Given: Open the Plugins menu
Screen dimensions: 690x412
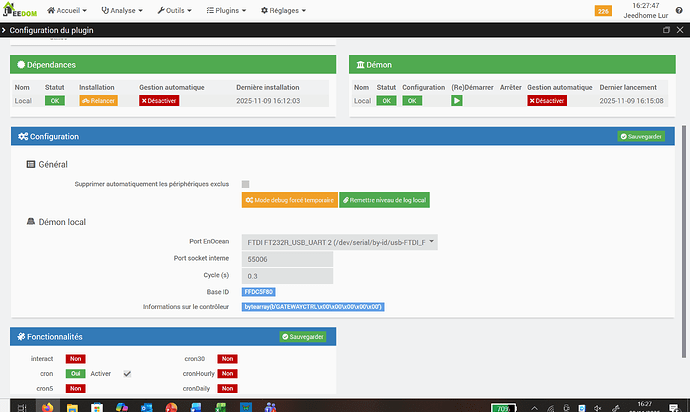Looking at the screenshot, I should click(x=226, y=10).
